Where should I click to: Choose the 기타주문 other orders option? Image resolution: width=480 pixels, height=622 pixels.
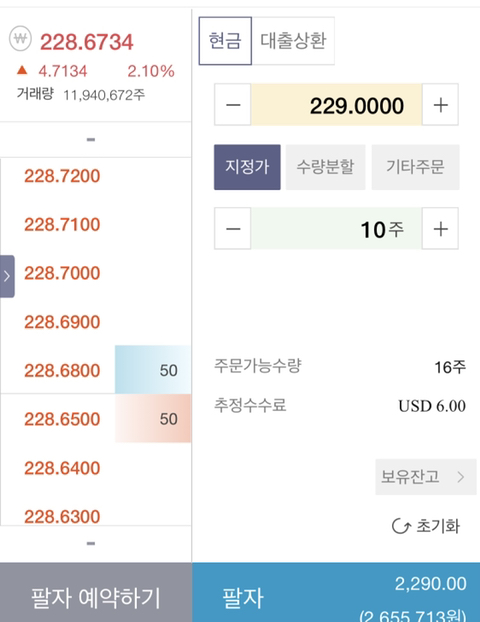coord(415,167)
